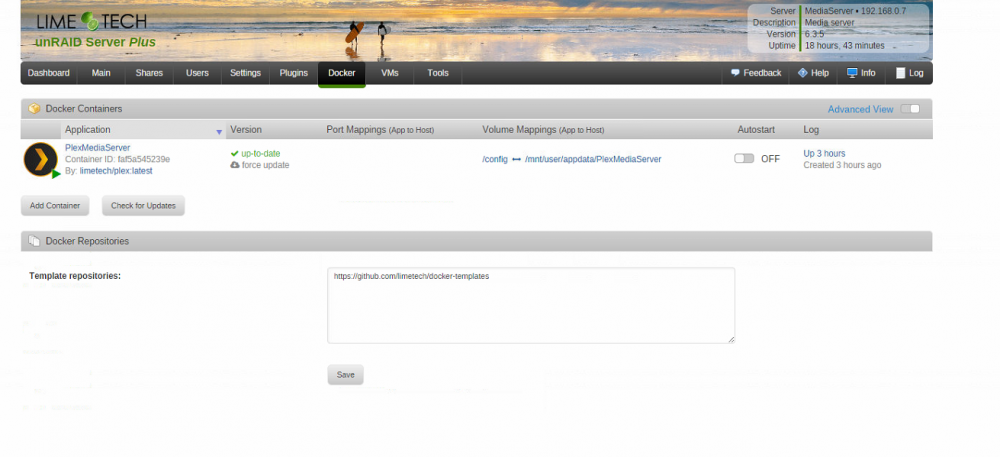The image size is (1000, 457).
Task: Sort by the Application column arrow
Action: point(219,132)
